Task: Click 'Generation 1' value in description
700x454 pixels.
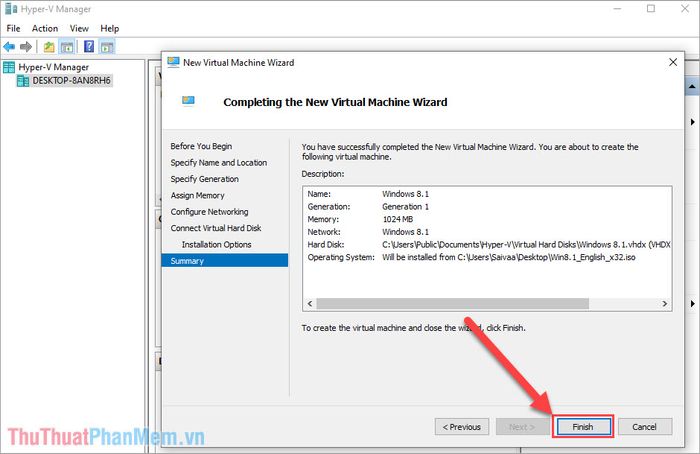Action: coord(405,207)
